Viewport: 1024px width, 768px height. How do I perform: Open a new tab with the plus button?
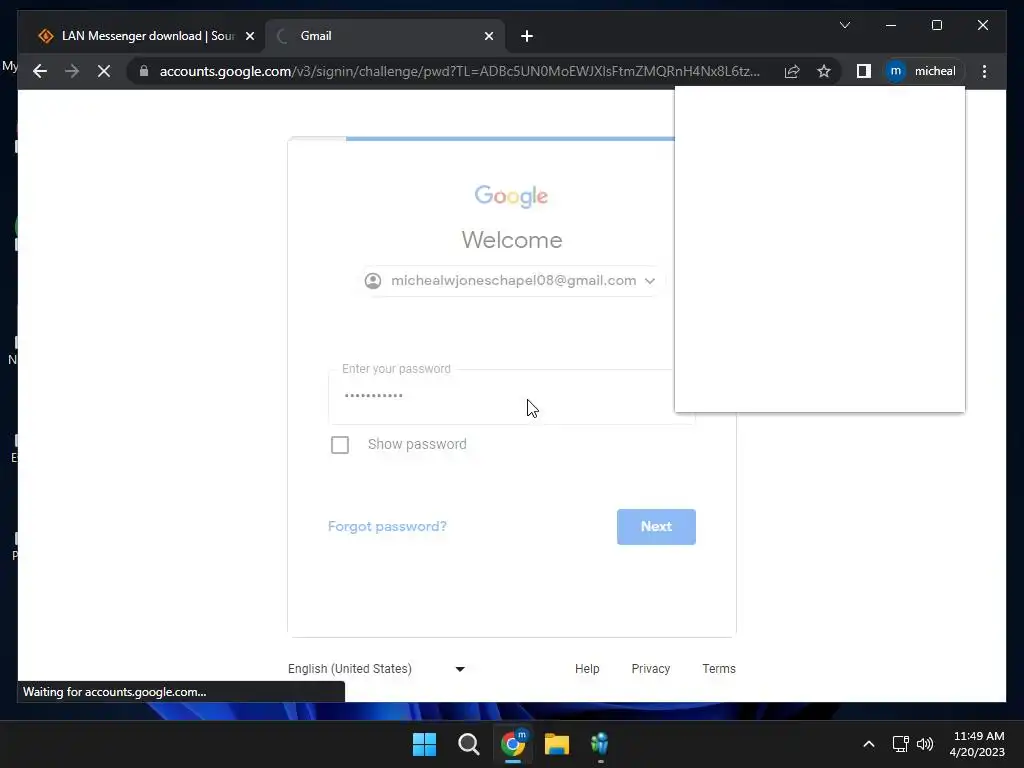coord(527,37)
